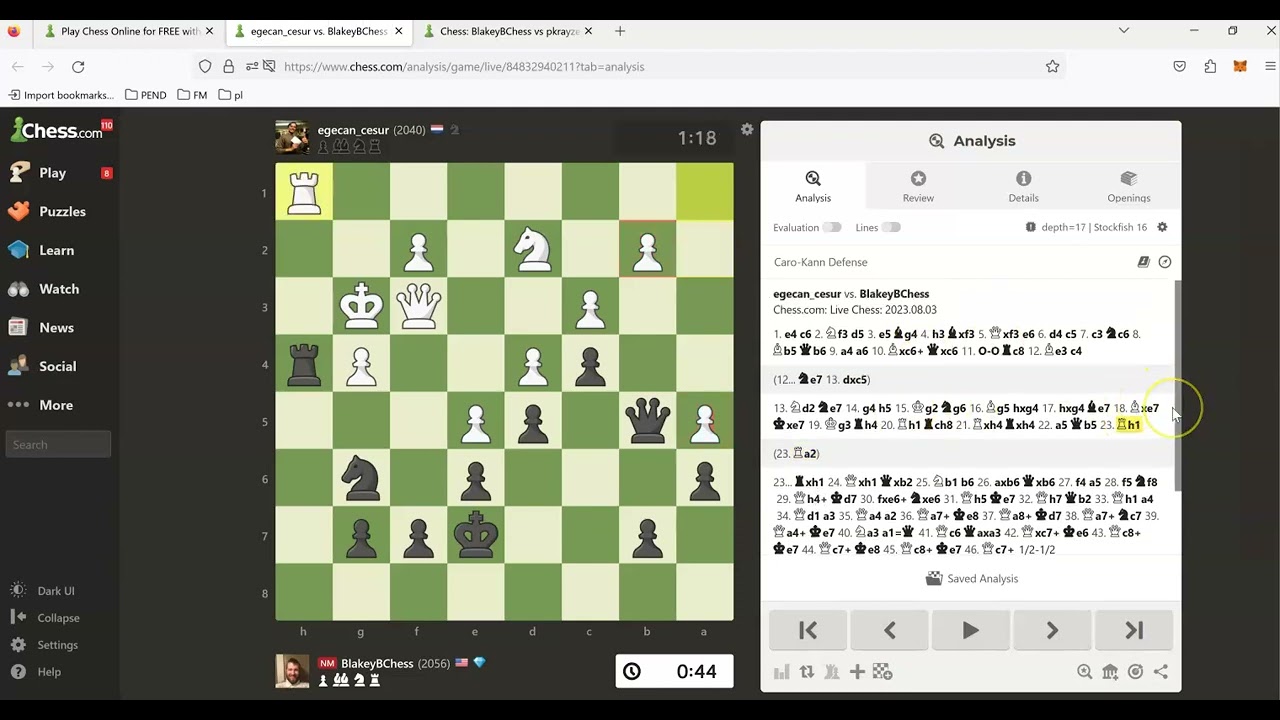Viewport: 1280px width, 720px height.
Task: Click BlakeyBChess username below board
Action: pyautogui.click(x=377, y=664)
